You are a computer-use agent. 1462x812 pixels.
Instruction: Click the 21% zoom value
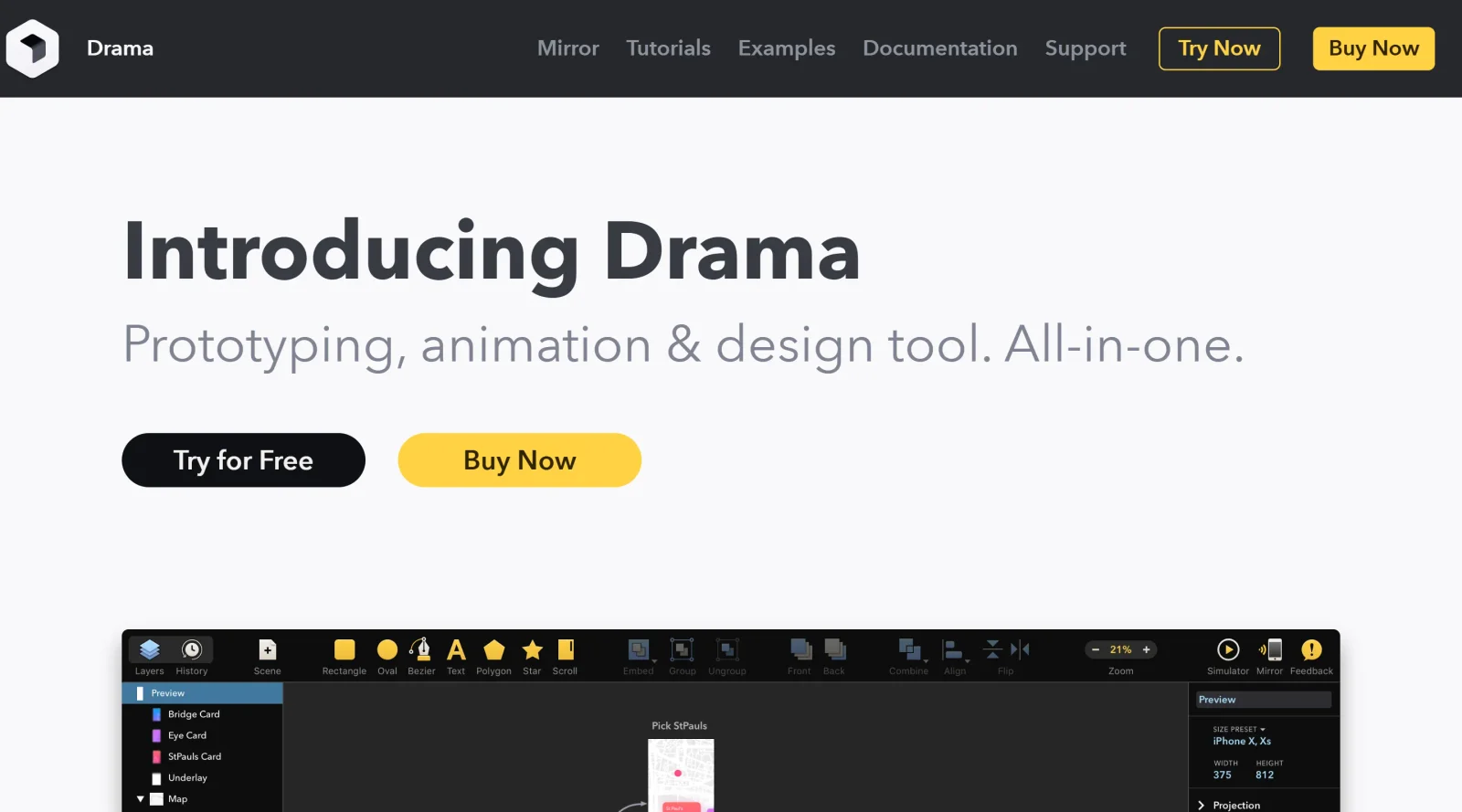[x=1121, y=649]
